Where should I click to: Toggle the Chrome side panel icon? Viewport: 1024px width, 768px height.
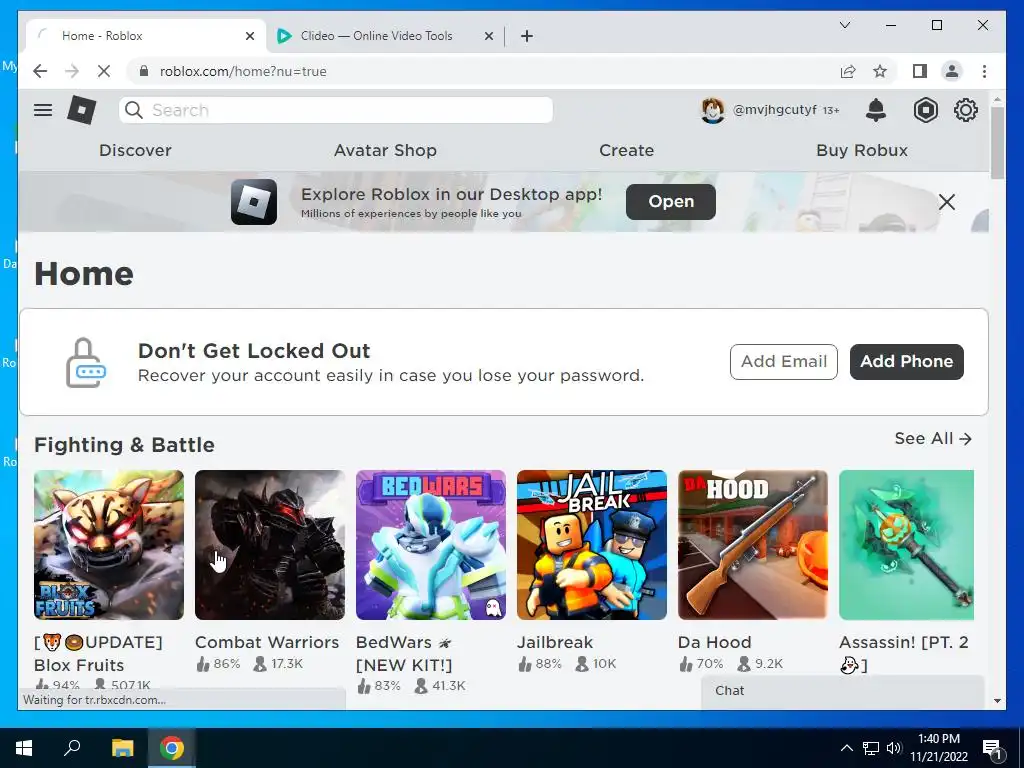[920, 71]
